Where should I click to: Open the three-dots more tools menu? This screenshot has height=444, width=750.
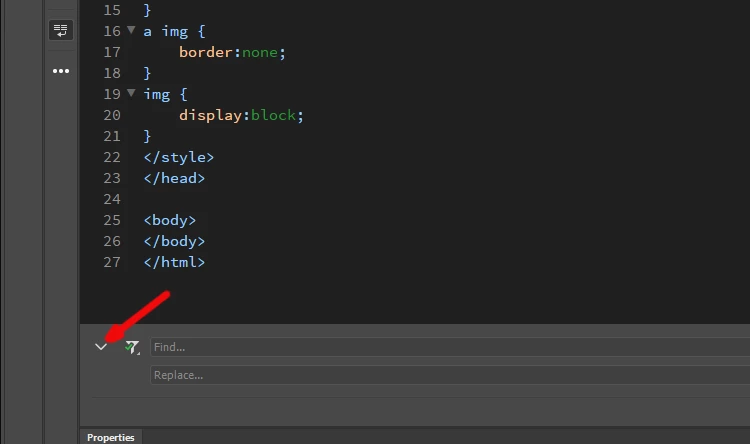point(61,71)
